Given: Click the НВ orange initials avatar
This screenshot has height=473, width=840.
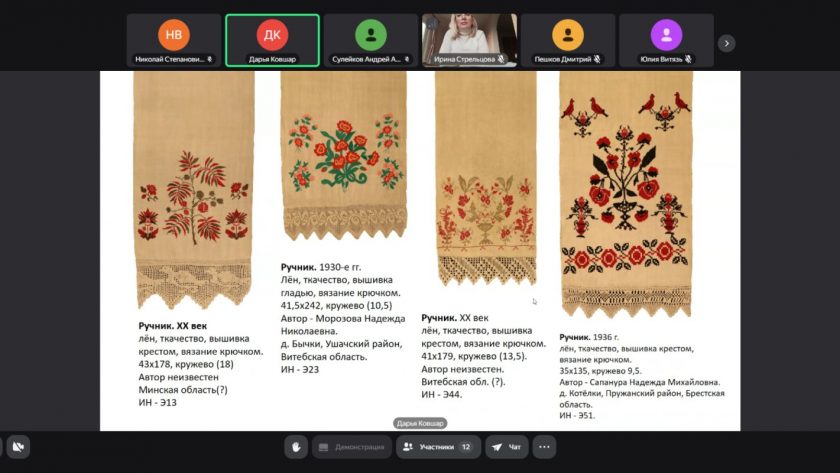Looking at the screenshot, I should 174,34.
